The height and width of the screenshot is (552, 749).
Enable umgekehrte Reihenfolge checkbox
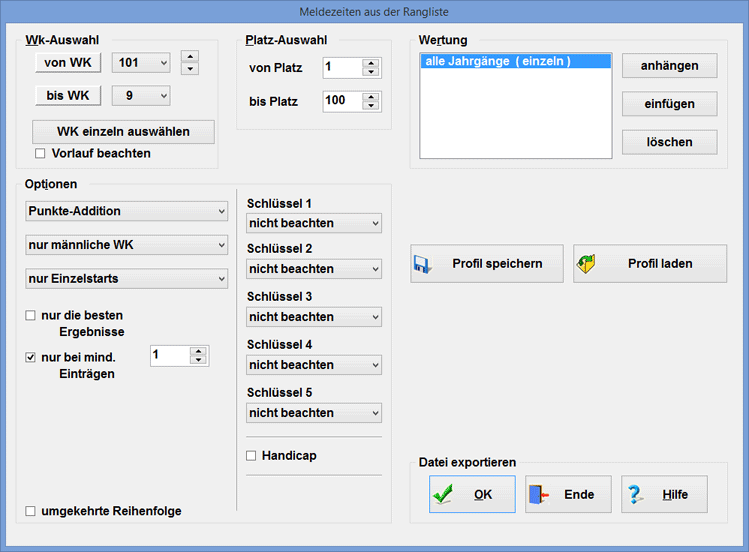click(31, 511)
